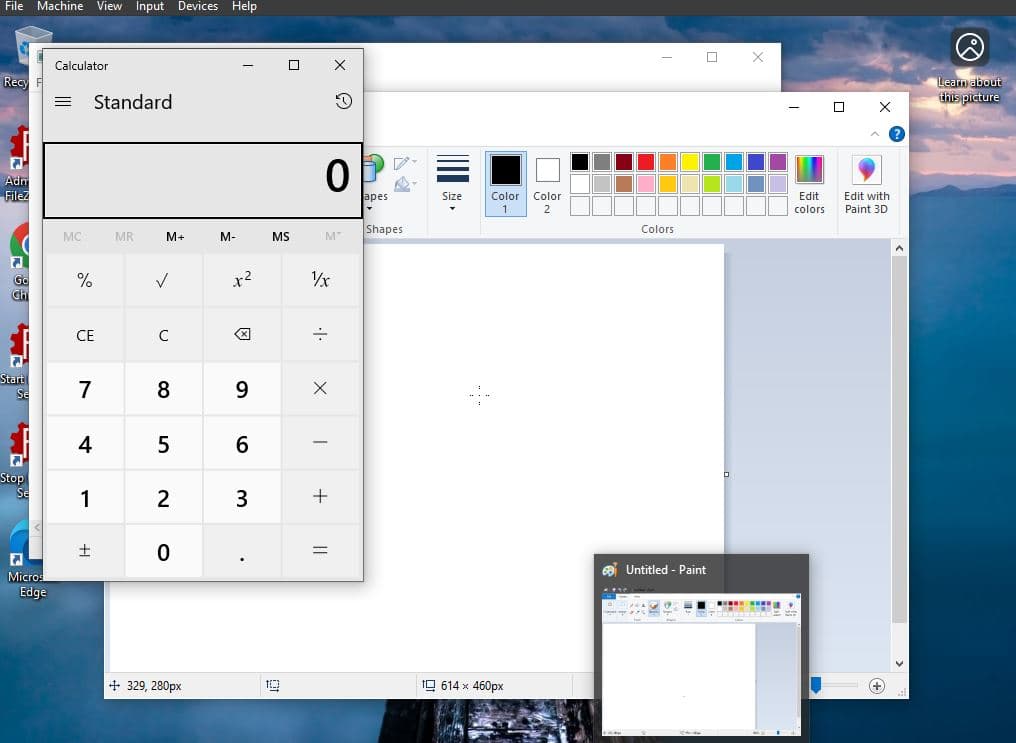Screen dimensions: 1016x743
Task: Open Calculator history panel
Action: [x=343, y=102]
